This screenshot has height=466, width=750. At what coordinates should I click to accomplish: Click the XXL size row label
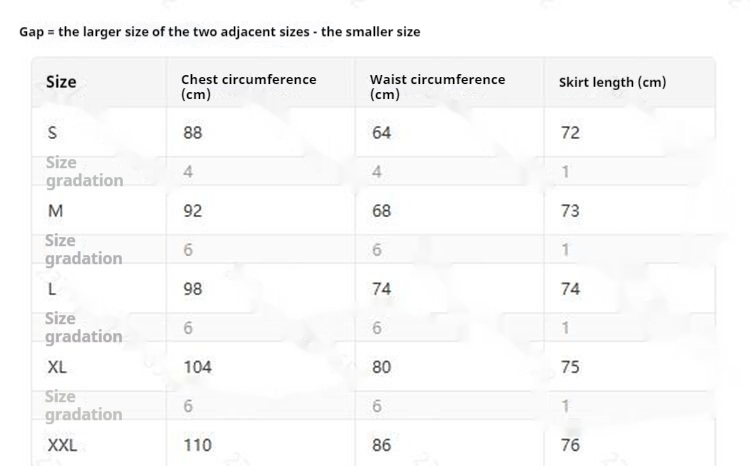62,445
